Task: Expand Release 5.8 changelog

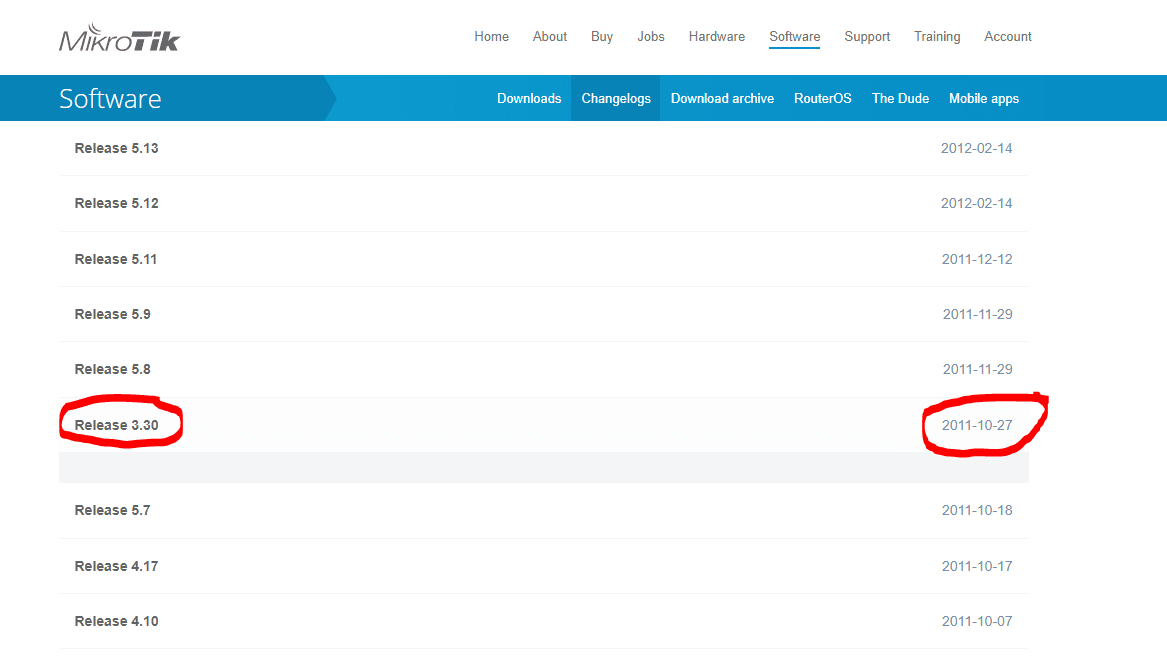Action: pyautogui.click(x=544, y=369)
